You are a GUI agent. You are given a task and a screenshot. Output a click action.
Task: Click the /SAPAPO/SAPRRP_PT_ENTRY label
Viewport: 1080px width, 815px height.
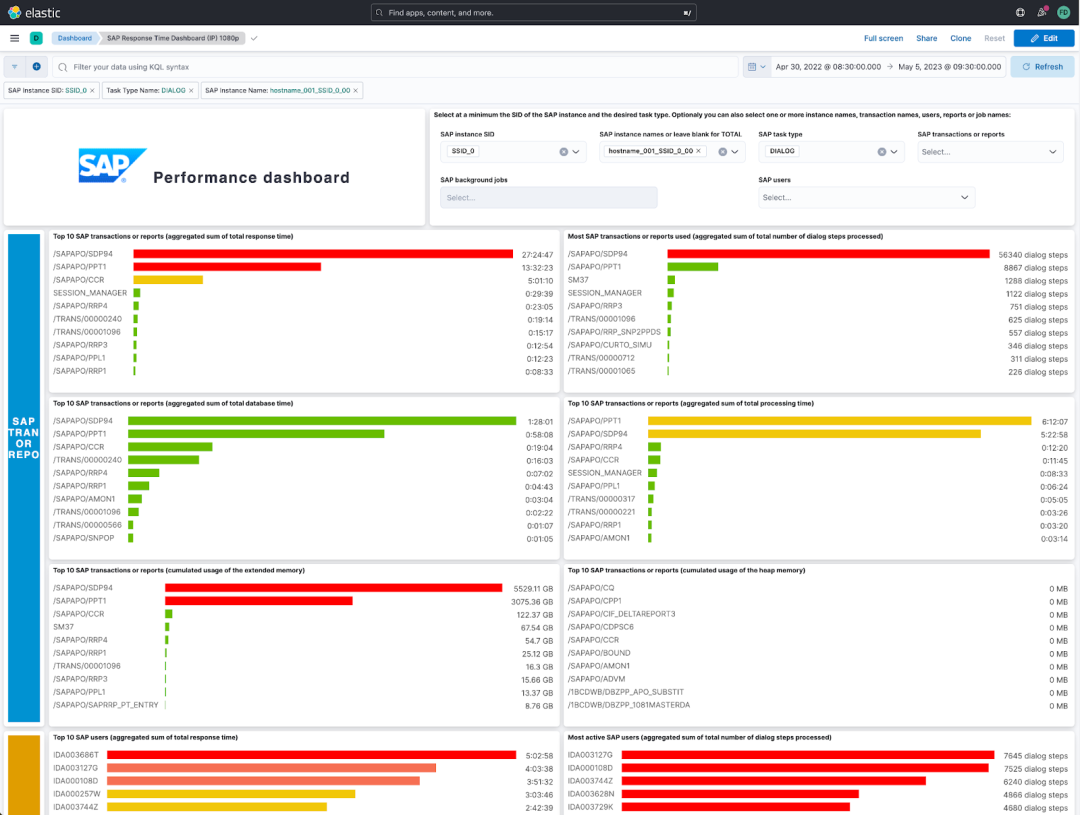[106, 705]
